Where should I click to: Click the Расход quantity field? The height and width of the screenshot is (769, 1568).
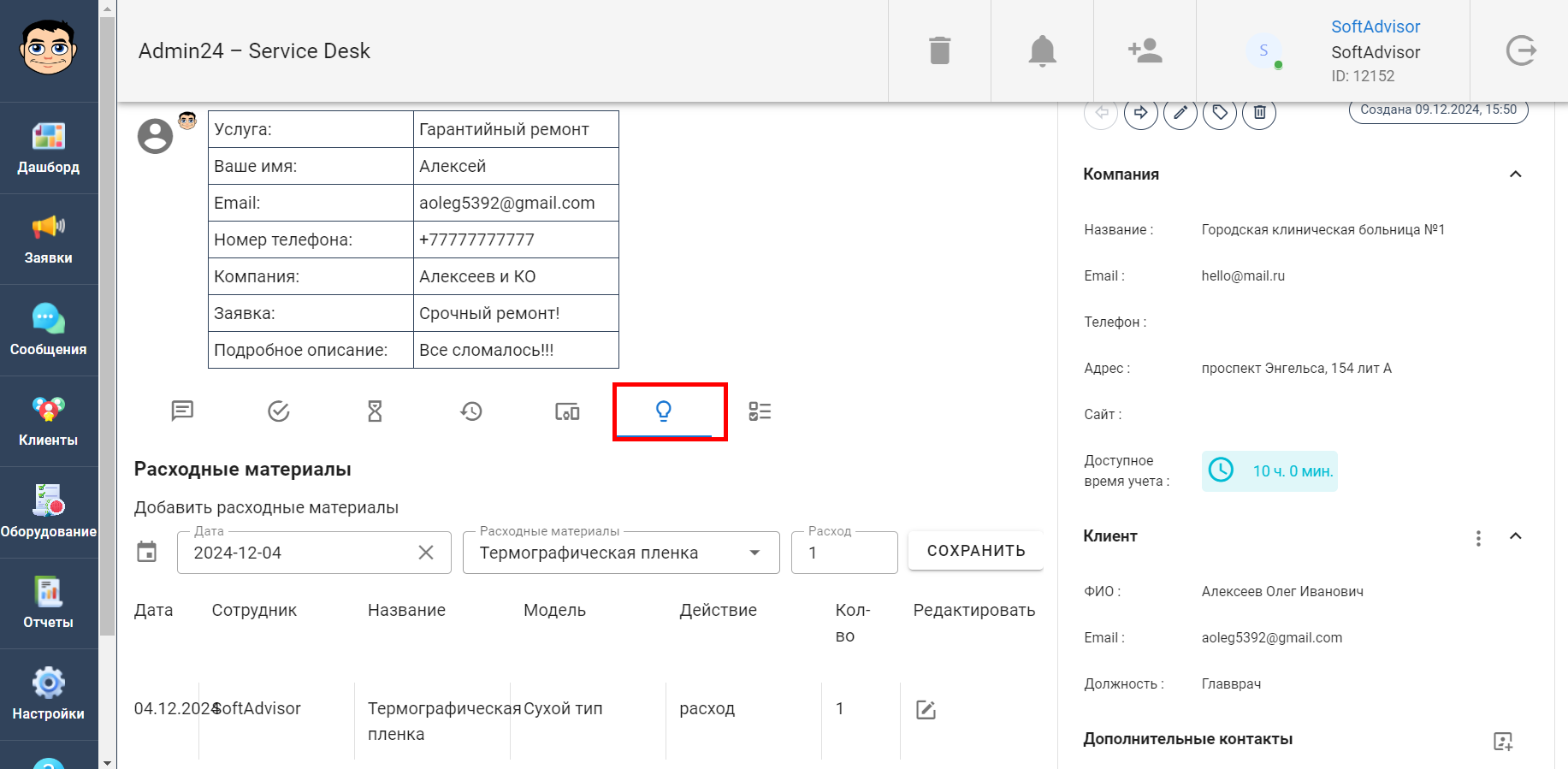[844, 553]
